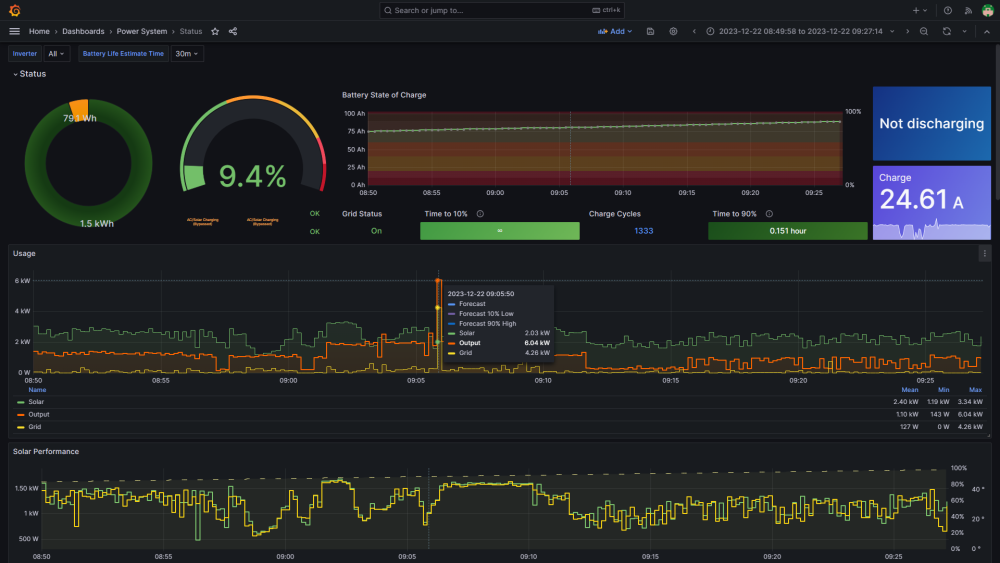This screenshot has height=563, width=1000.
Task: Click the orange segment of the donut chart
Action: click(79, 108)
